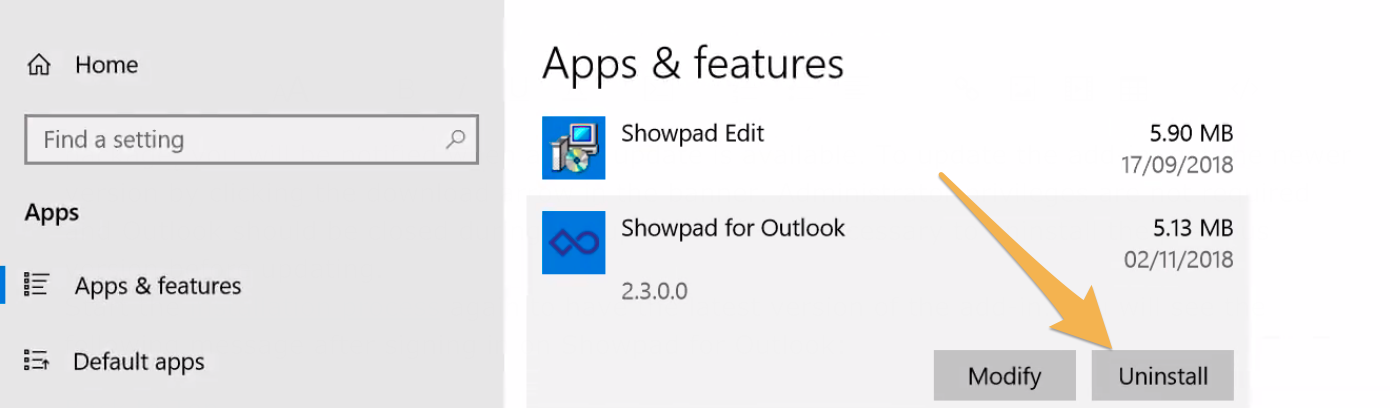Viewport: 1390px width, 408px height.
Task: Click the 5.90 MB size value
Action: (x=1191, y=133)
